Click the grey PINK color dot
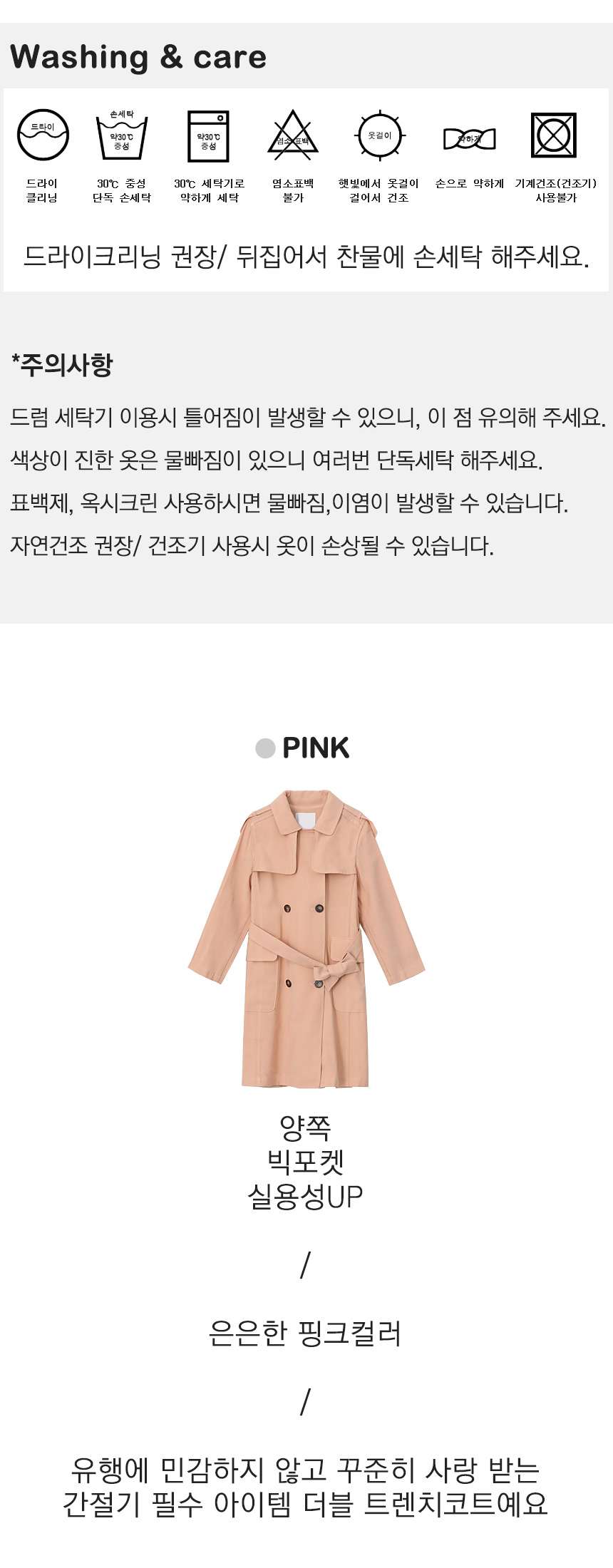Image resolution: width=613 pixels, height=1568 pixels. pyautogui.click(x=265, y=748)
